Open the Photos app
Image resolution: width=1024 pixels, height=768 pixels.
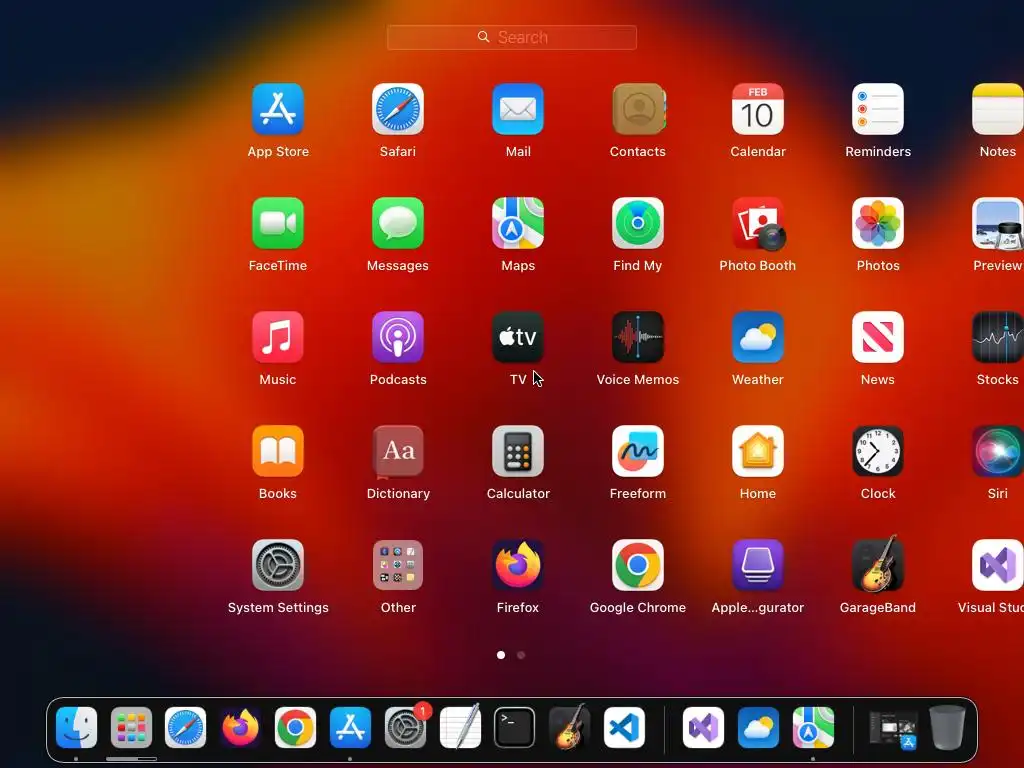[x=878, y=223]
